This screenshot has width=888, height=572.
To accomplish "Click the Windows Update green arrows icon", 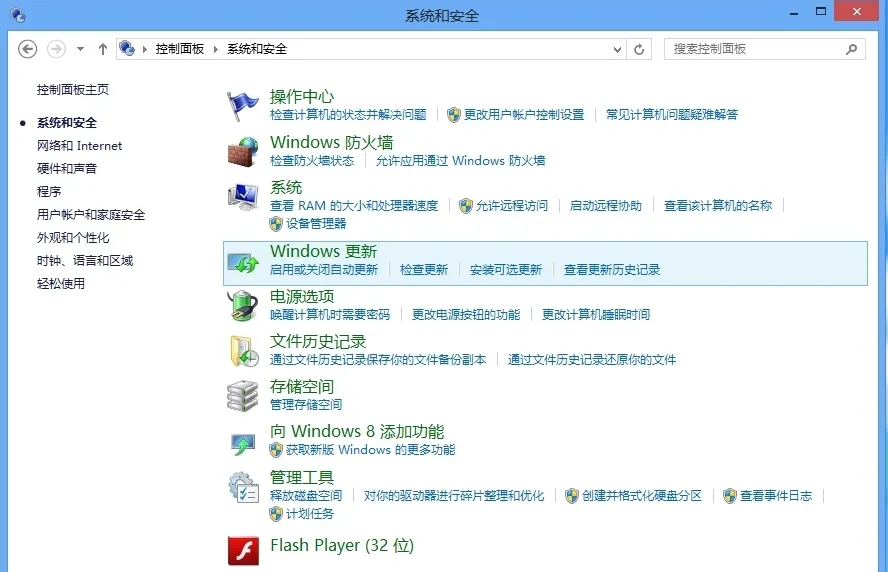I will click(243, 263).
